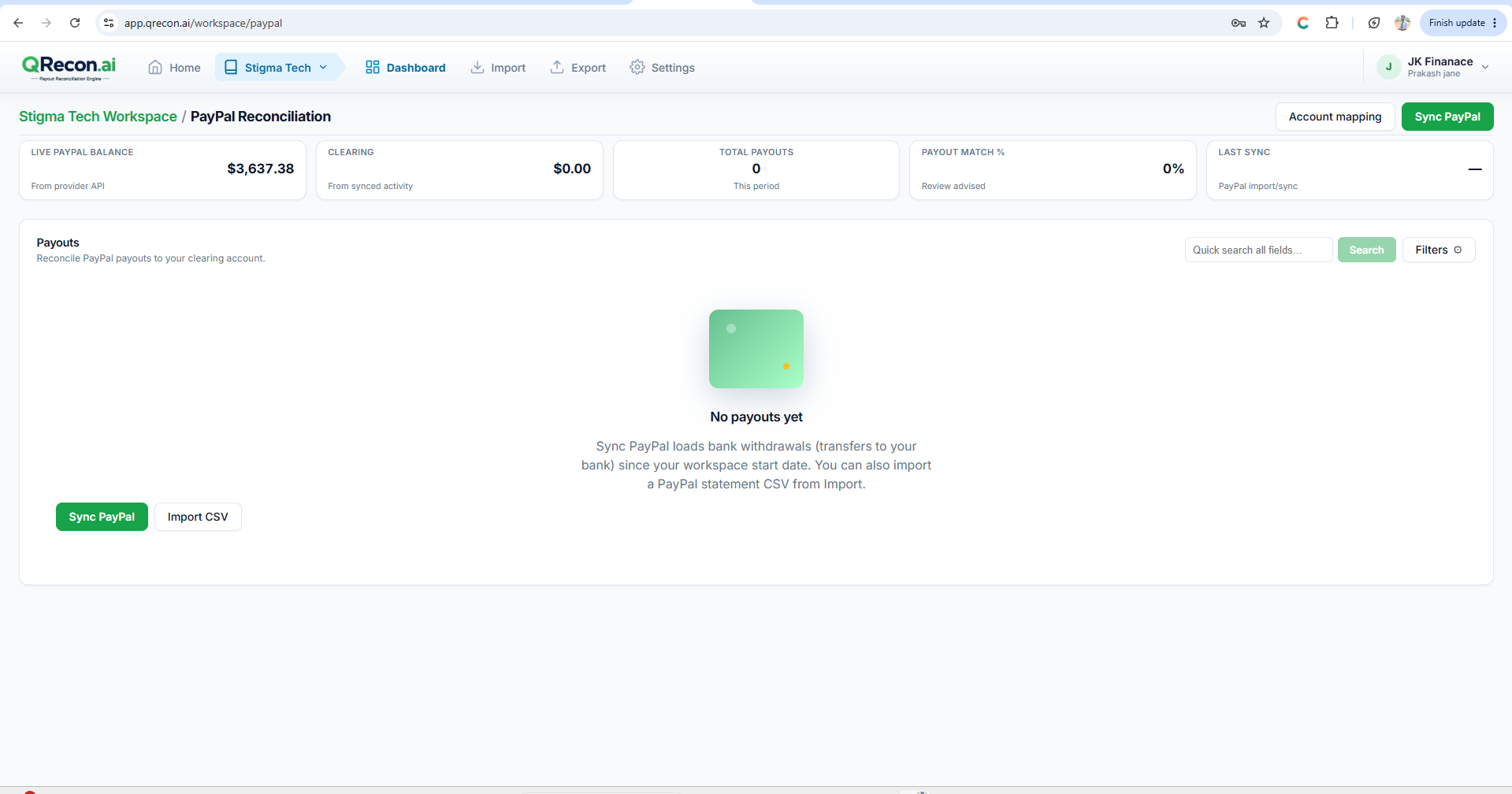The image size is (1512, 794).
Task: Click the browser media/cast extension icon
Action: click(1373, 23)
